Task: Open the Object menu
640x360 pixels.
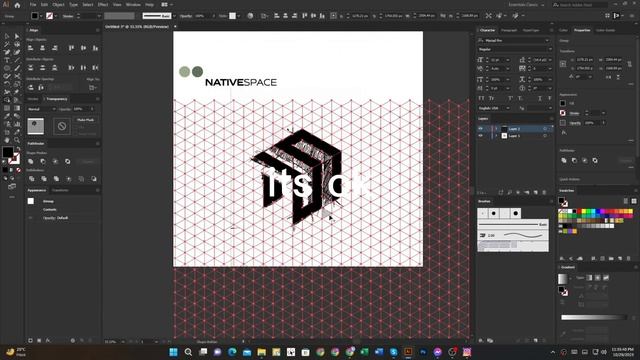Action: (x=58, y=5)
